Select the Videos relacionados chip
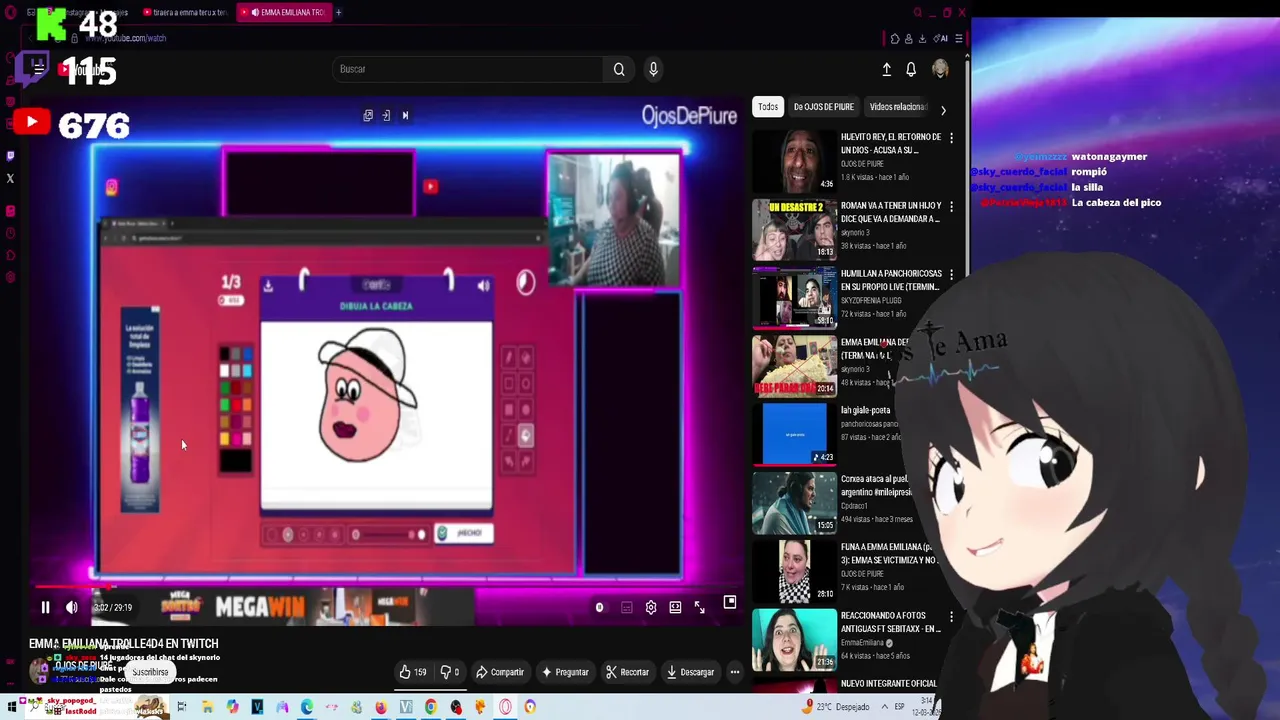Image resolution: width=1280 pixels, height=720 pixels. [x=898, y=107]
